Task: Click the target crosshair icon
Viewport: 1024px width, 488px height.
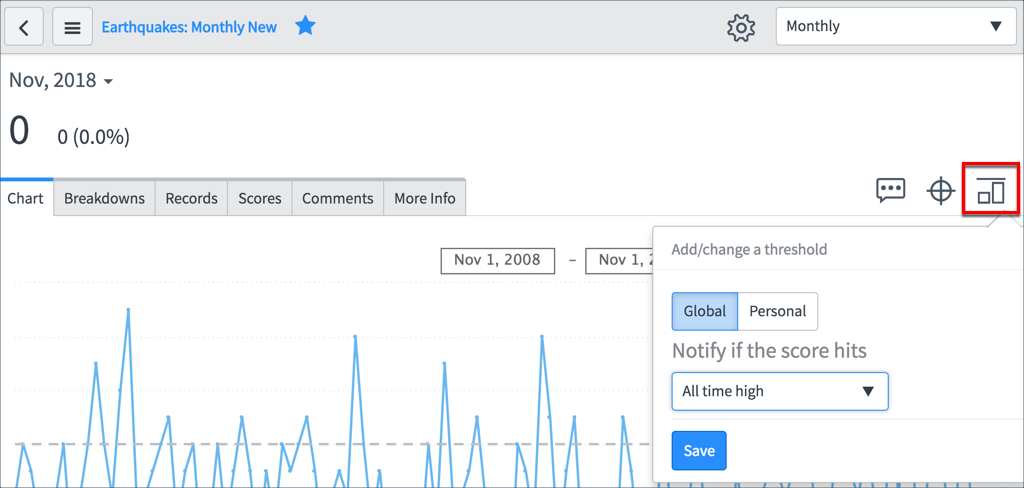Action: pyautogui.click(x=941, y=190)
